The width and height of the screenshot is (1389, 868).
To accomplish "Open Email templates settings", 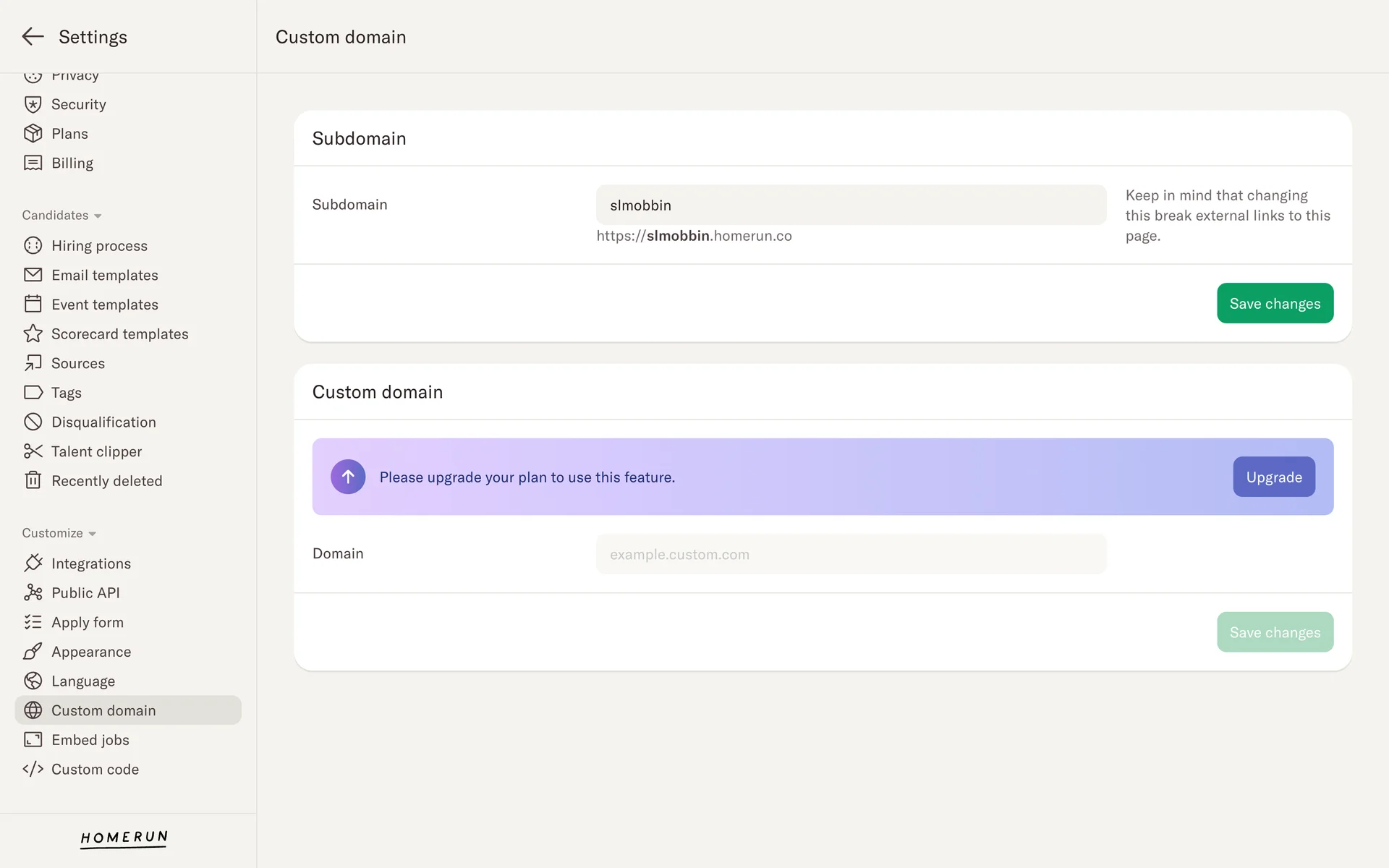I will pyautogui.click(x=104, y=275).
